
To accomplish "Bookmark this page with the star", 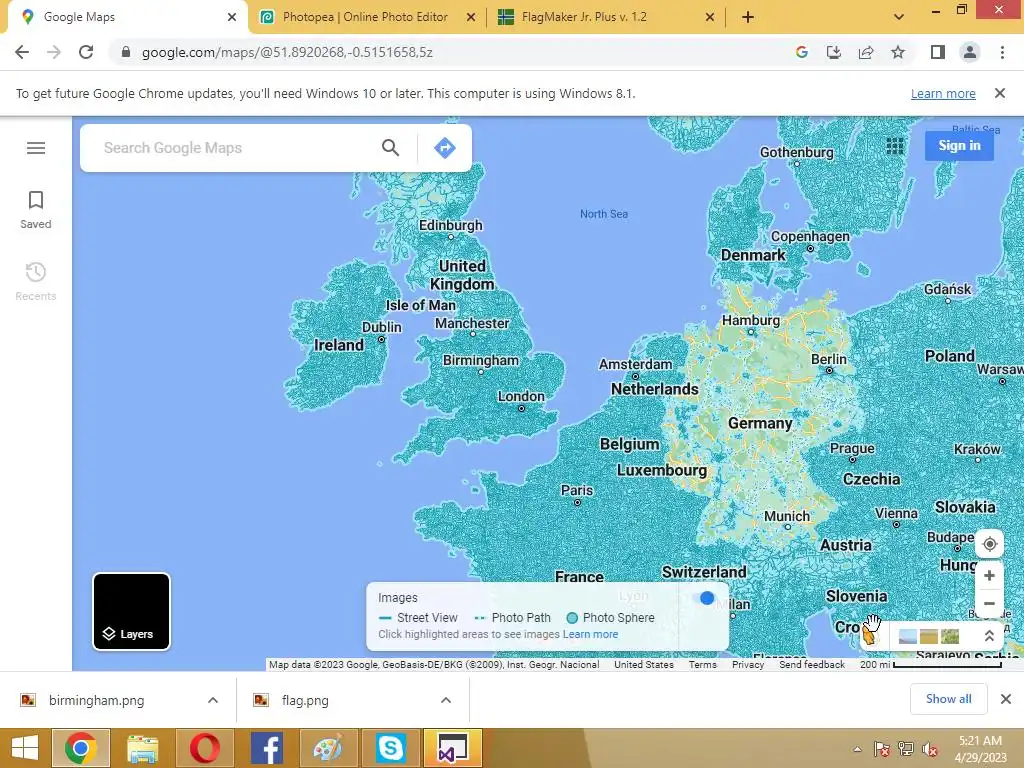I will [x=898, y=52].
